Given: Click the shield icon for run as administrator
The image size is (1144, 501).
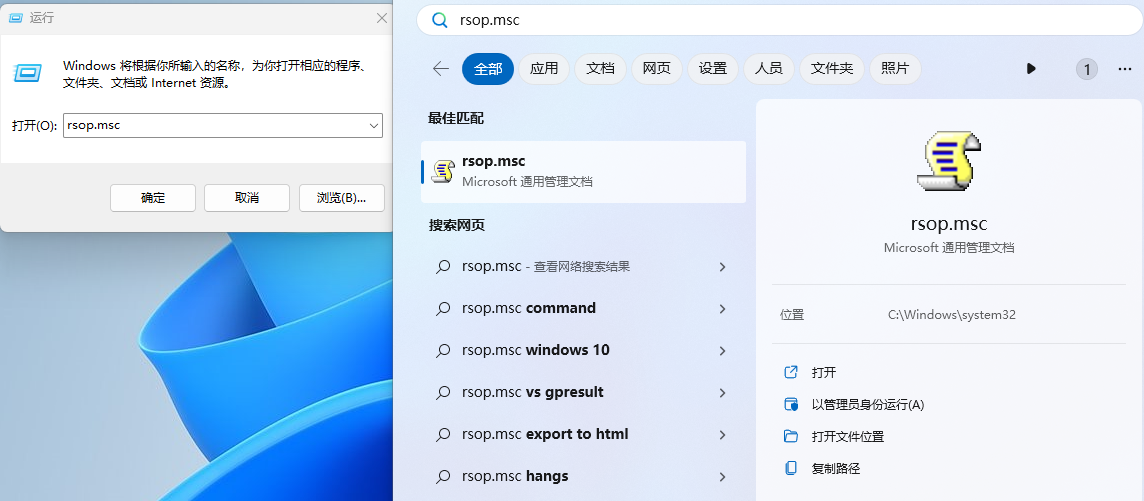Looking at the screenshot, I should pos(791,405).
